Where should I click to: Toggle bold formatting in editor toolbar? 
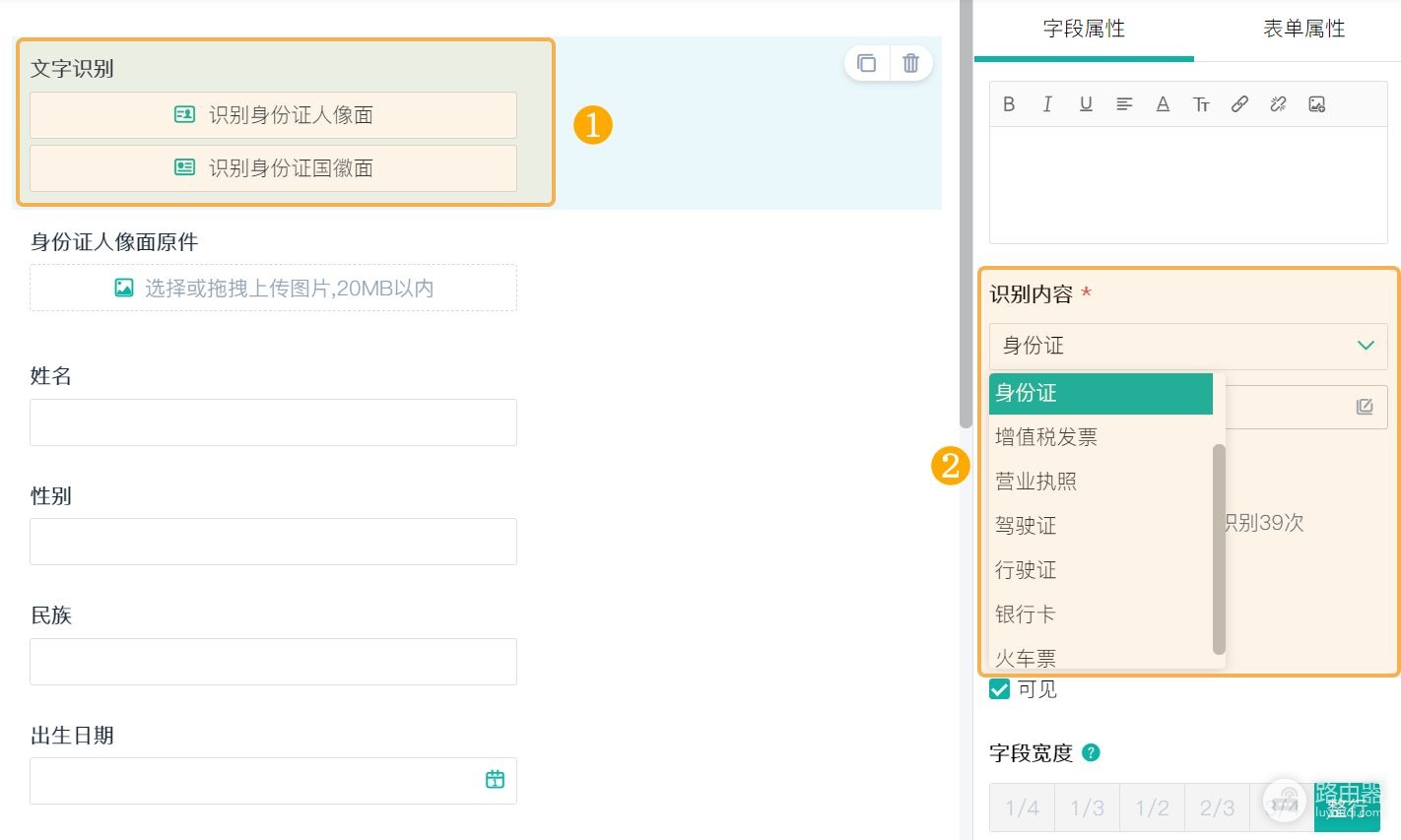click(1009, 103)
